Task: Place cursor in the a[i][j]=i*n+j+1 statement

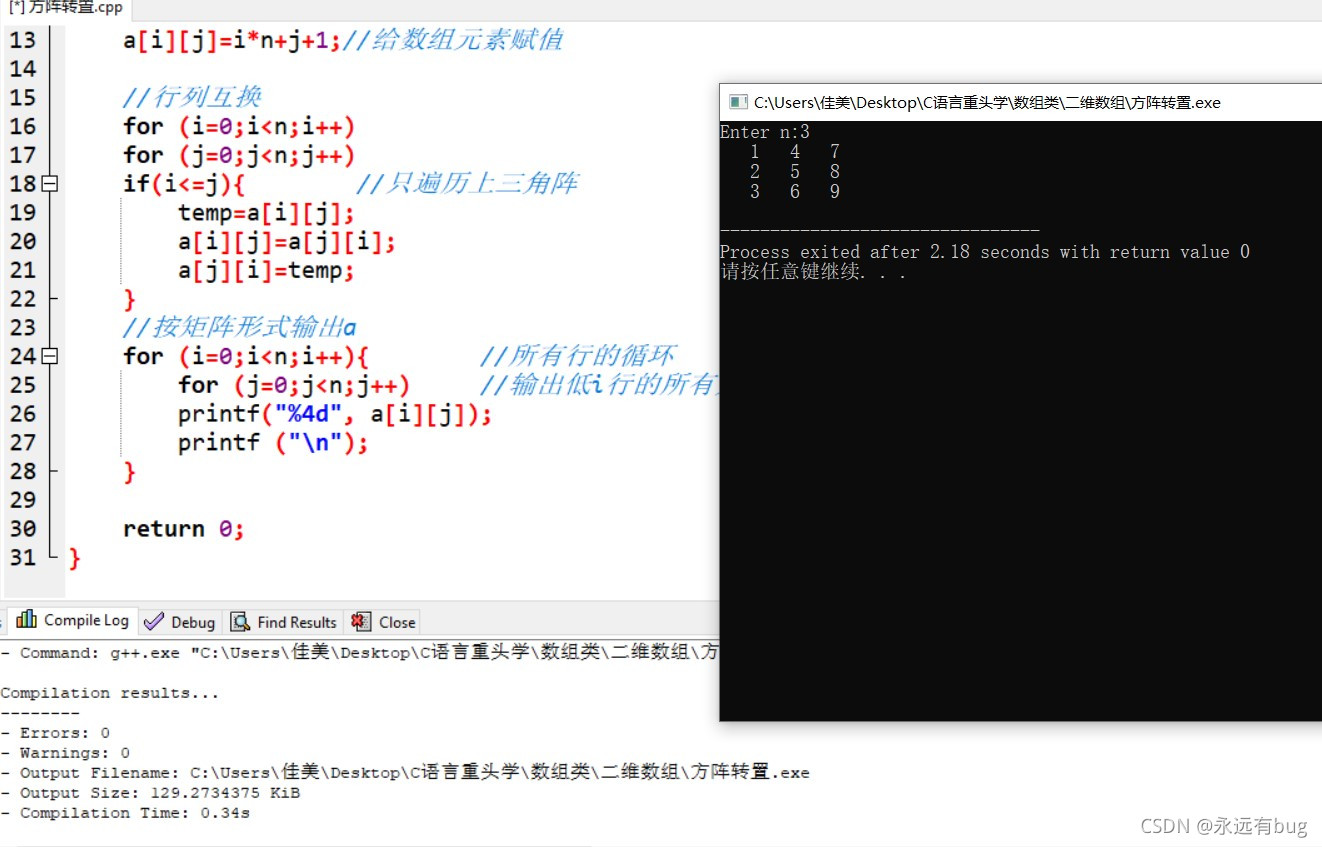Action: [x=232, y=40]
